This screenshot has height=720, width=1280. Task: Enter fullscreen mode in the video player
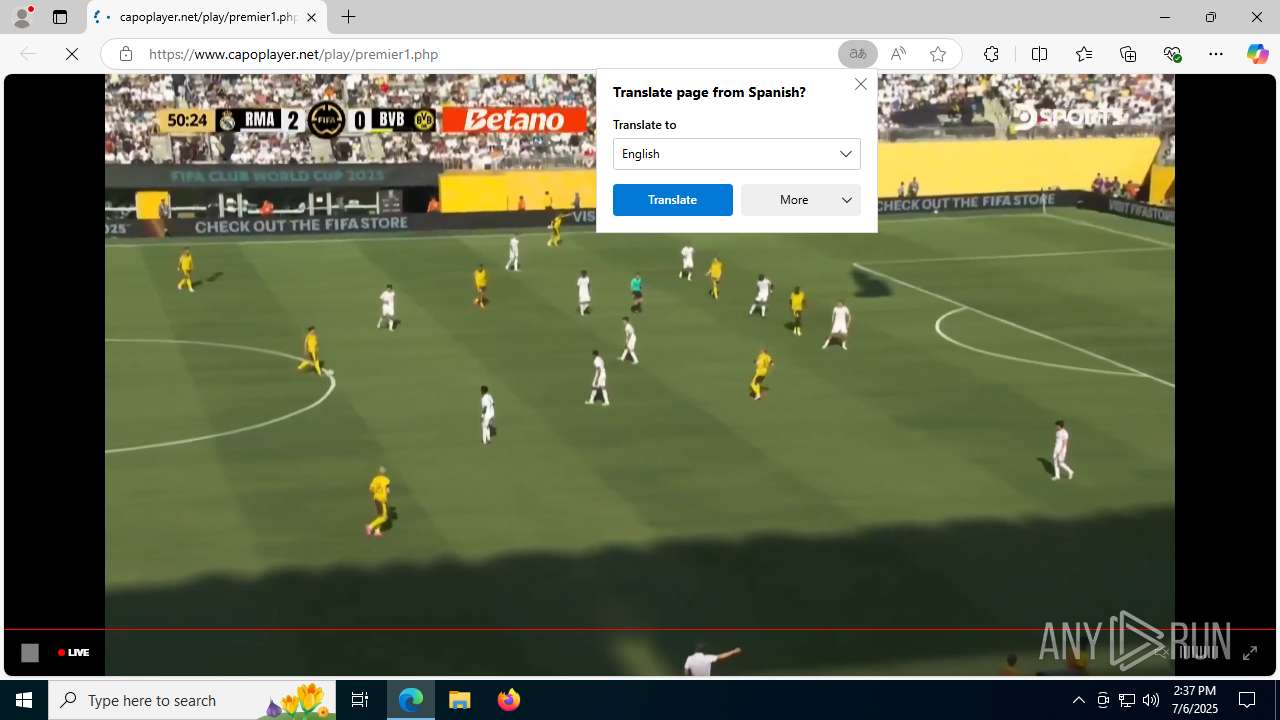coord(1250,653)
